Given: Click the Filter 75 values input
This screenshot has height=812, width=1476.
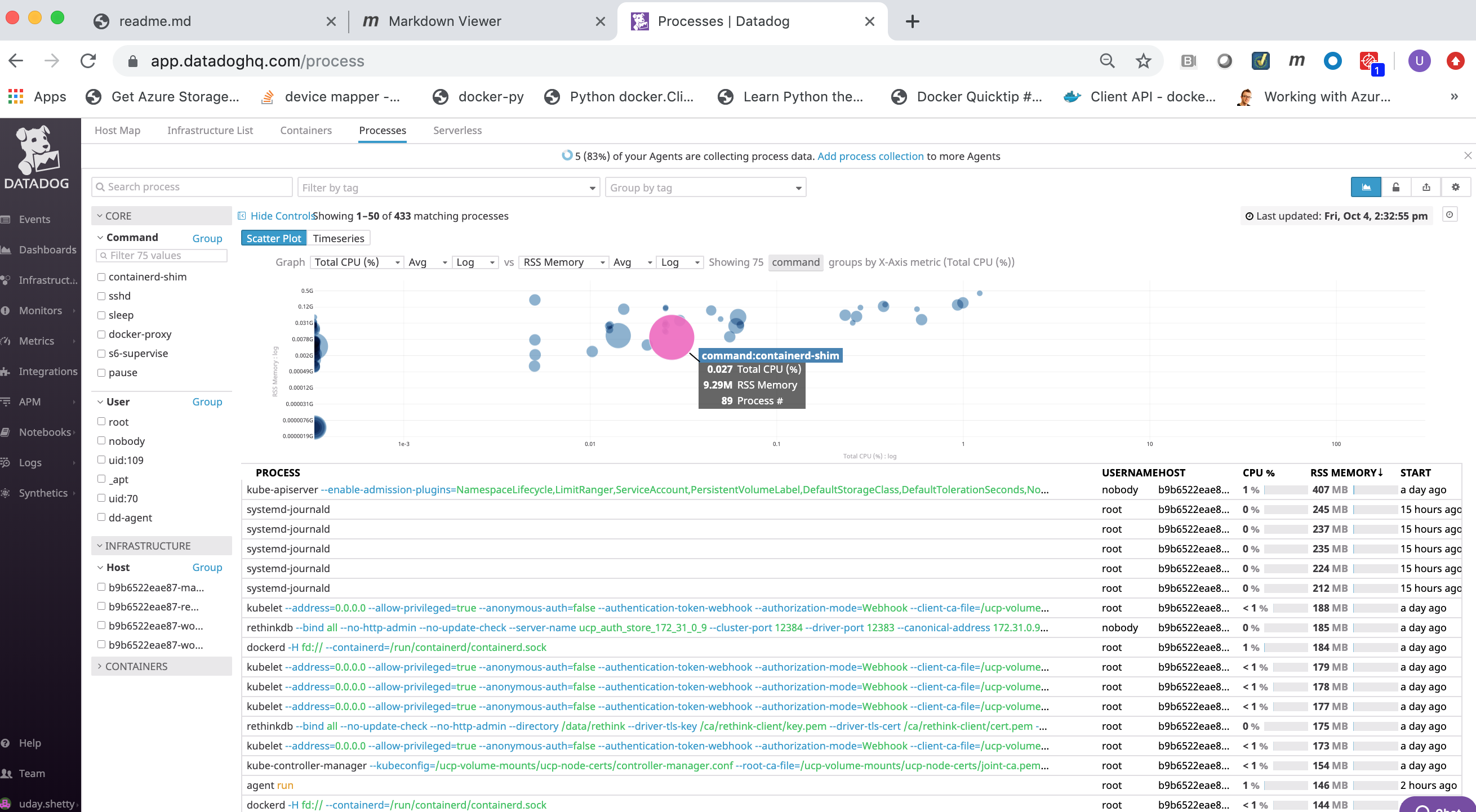Looking at the screenshot, I should 162,256.
